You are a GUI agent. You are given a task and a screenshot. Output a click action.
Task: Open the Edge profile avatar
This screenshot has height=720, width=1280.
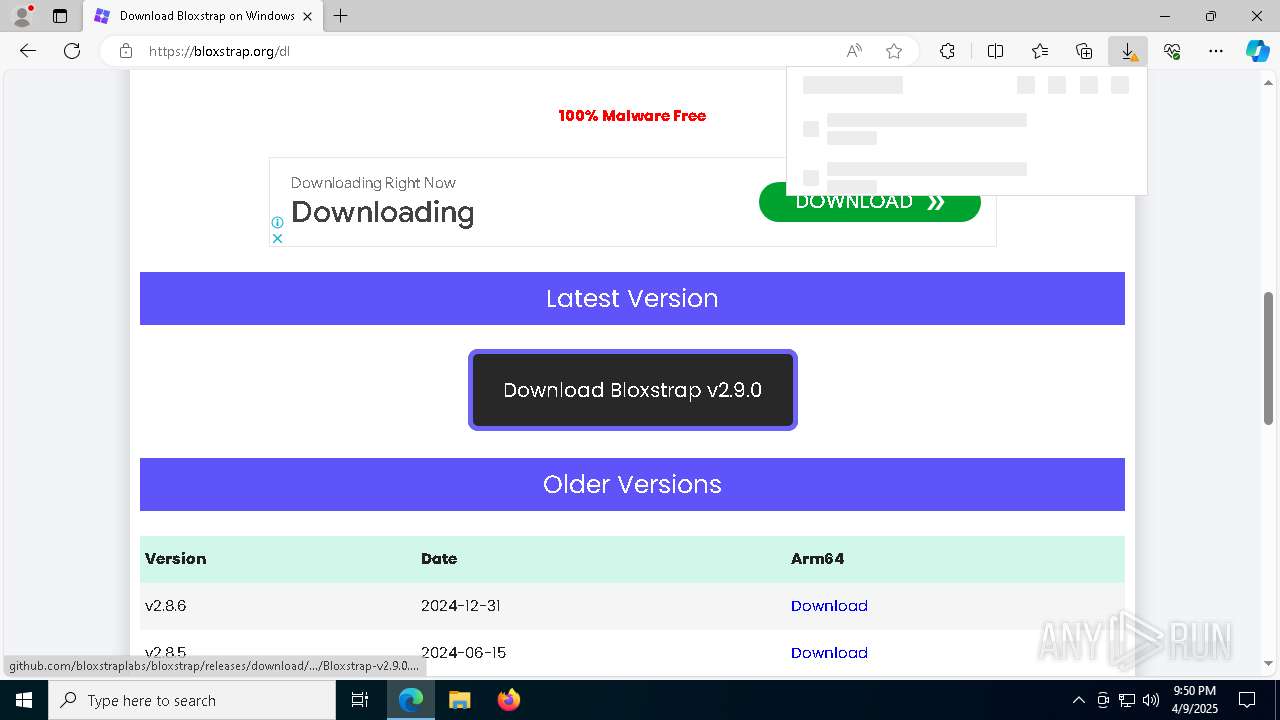tap(21, 16)
